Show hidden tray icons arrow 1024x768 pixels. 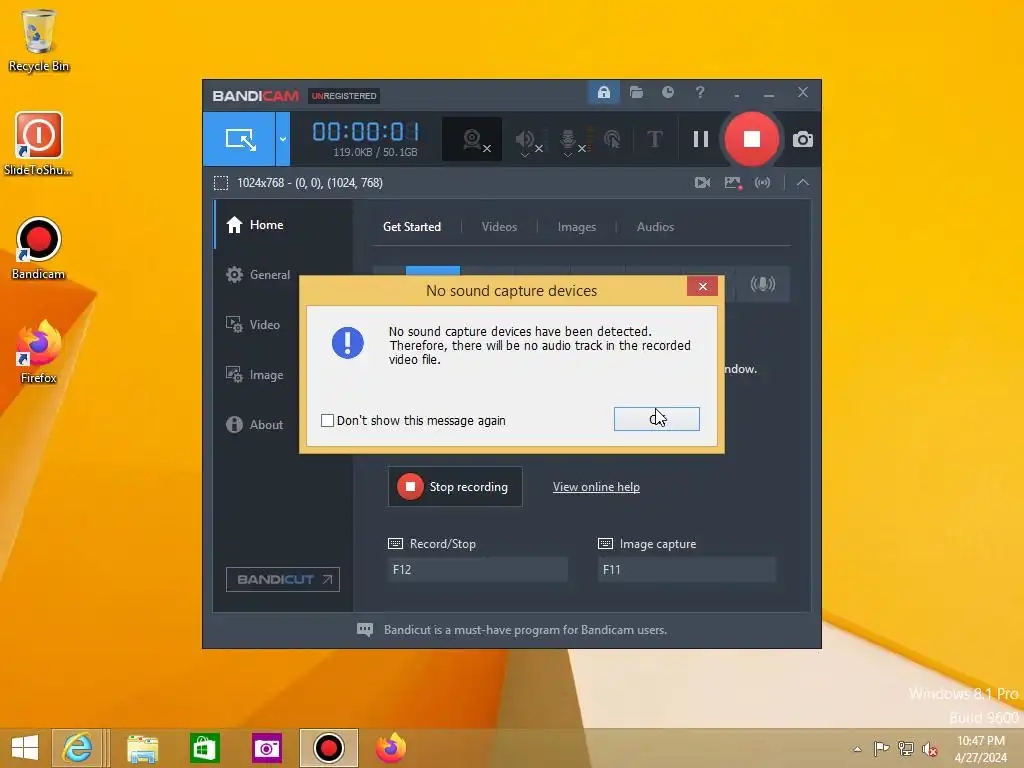point(857,749)
